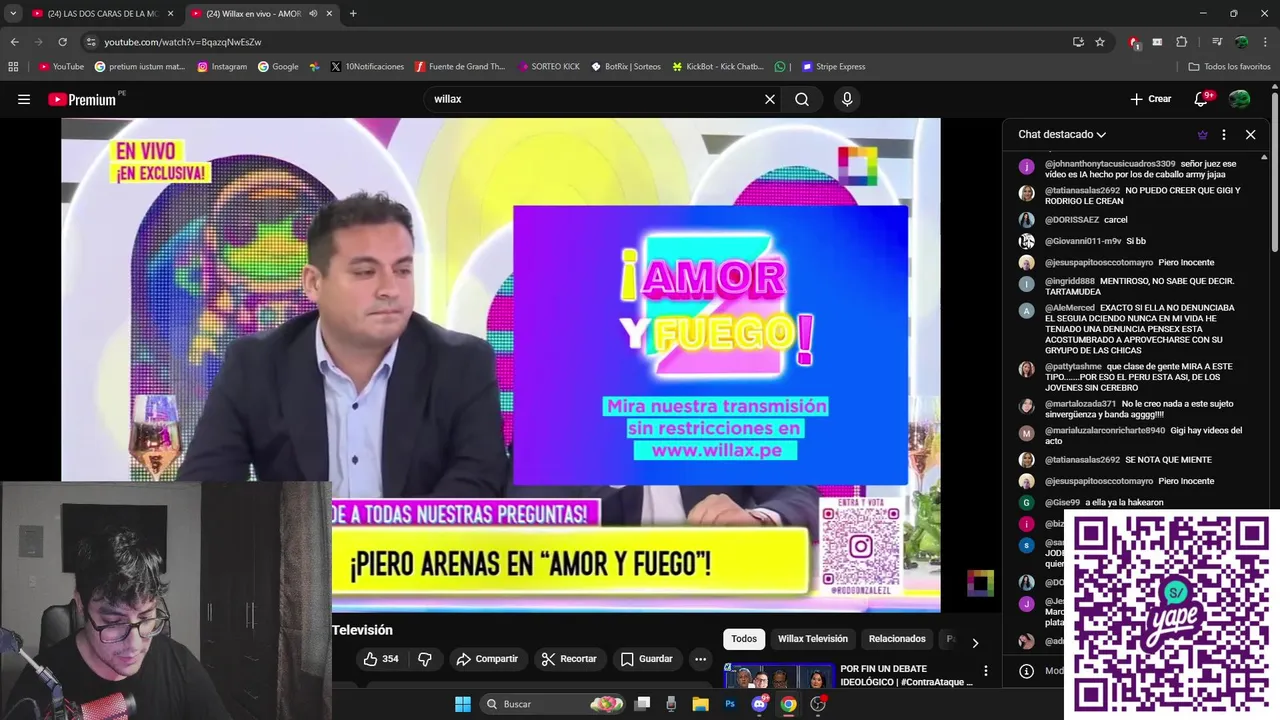The image size is (1280, 720).
Task: Open File Explorer from the taskbar
Action: coord(700,704)
